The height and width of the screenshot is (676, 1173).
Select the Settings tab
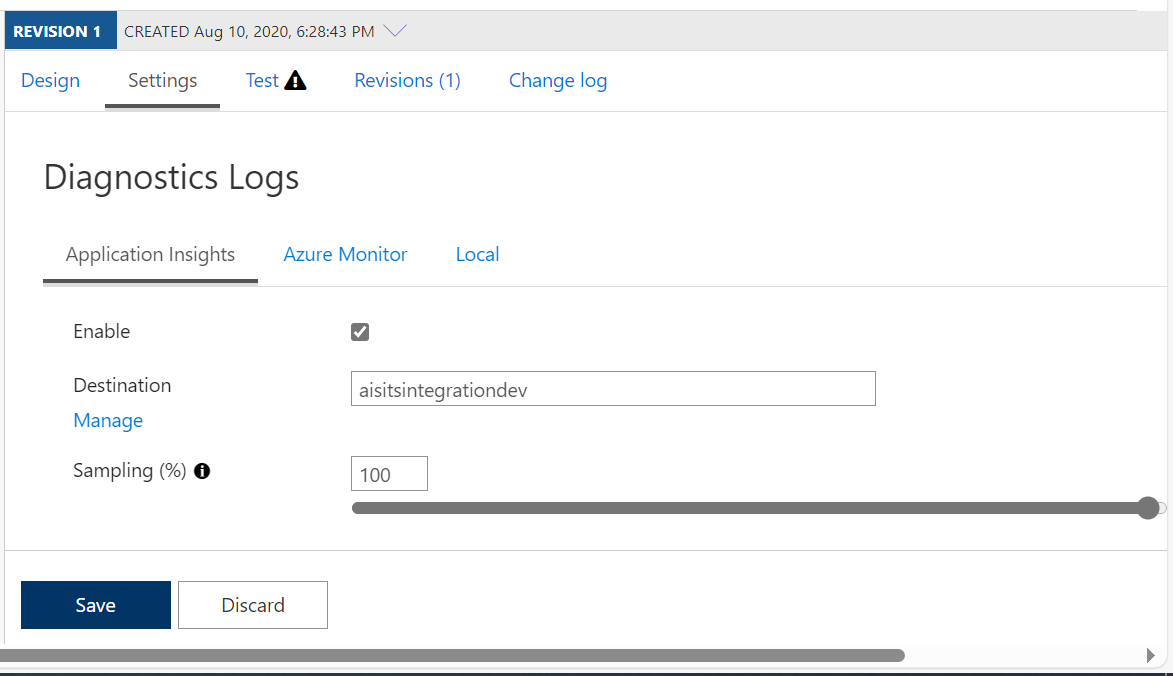[x=162, y=80]
